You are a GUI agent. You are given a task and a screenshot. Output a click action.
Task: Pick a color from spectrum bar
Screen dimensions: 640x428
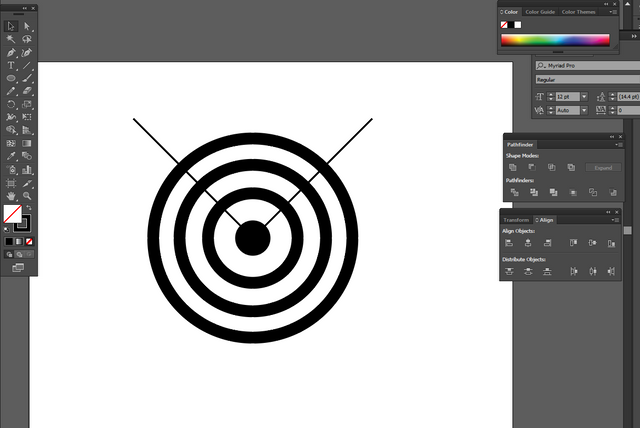pyautogui.click(x=555, y=40)
